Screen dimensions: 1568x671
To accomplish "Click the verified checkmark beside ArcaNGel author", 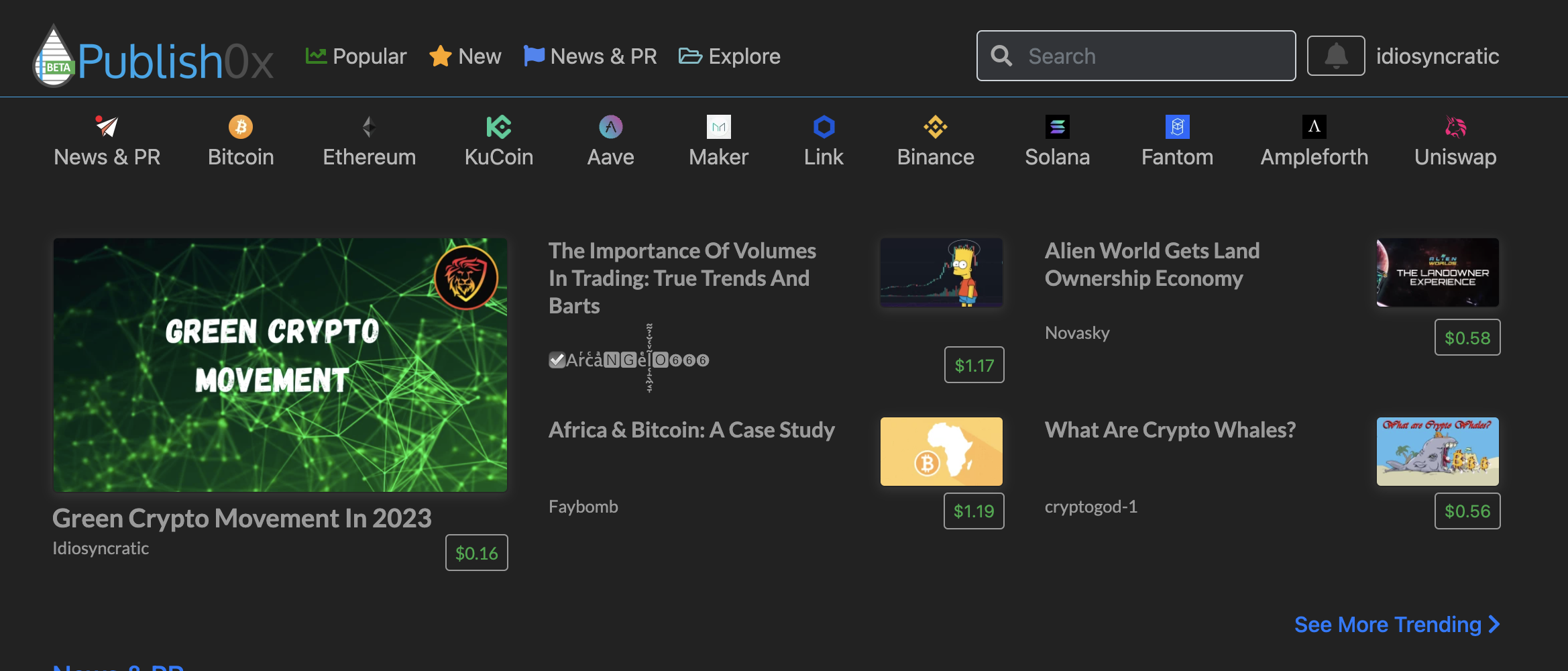I will 557,360.
